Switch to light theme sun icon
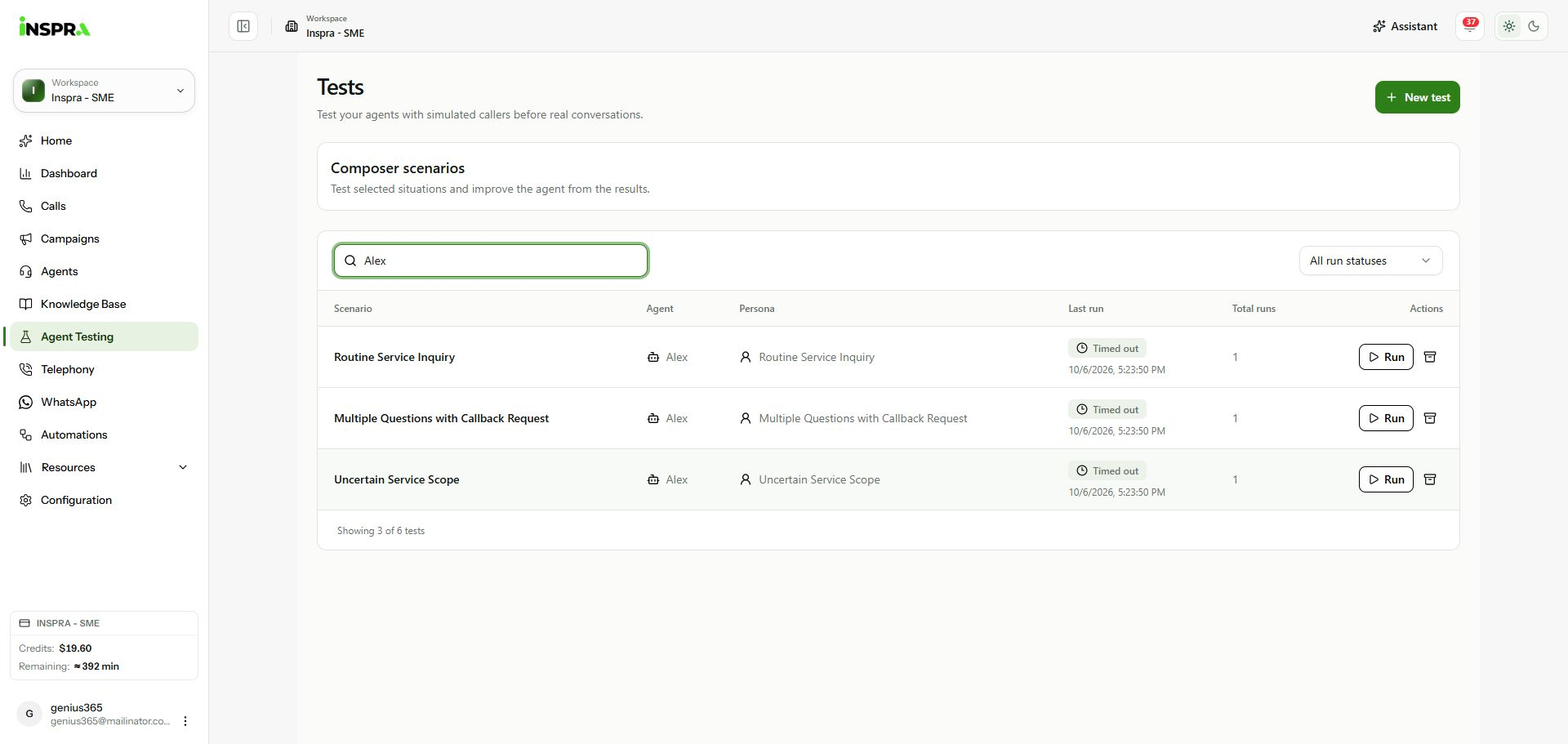Screen dimensions: 1568x744 pos(1509,26)
